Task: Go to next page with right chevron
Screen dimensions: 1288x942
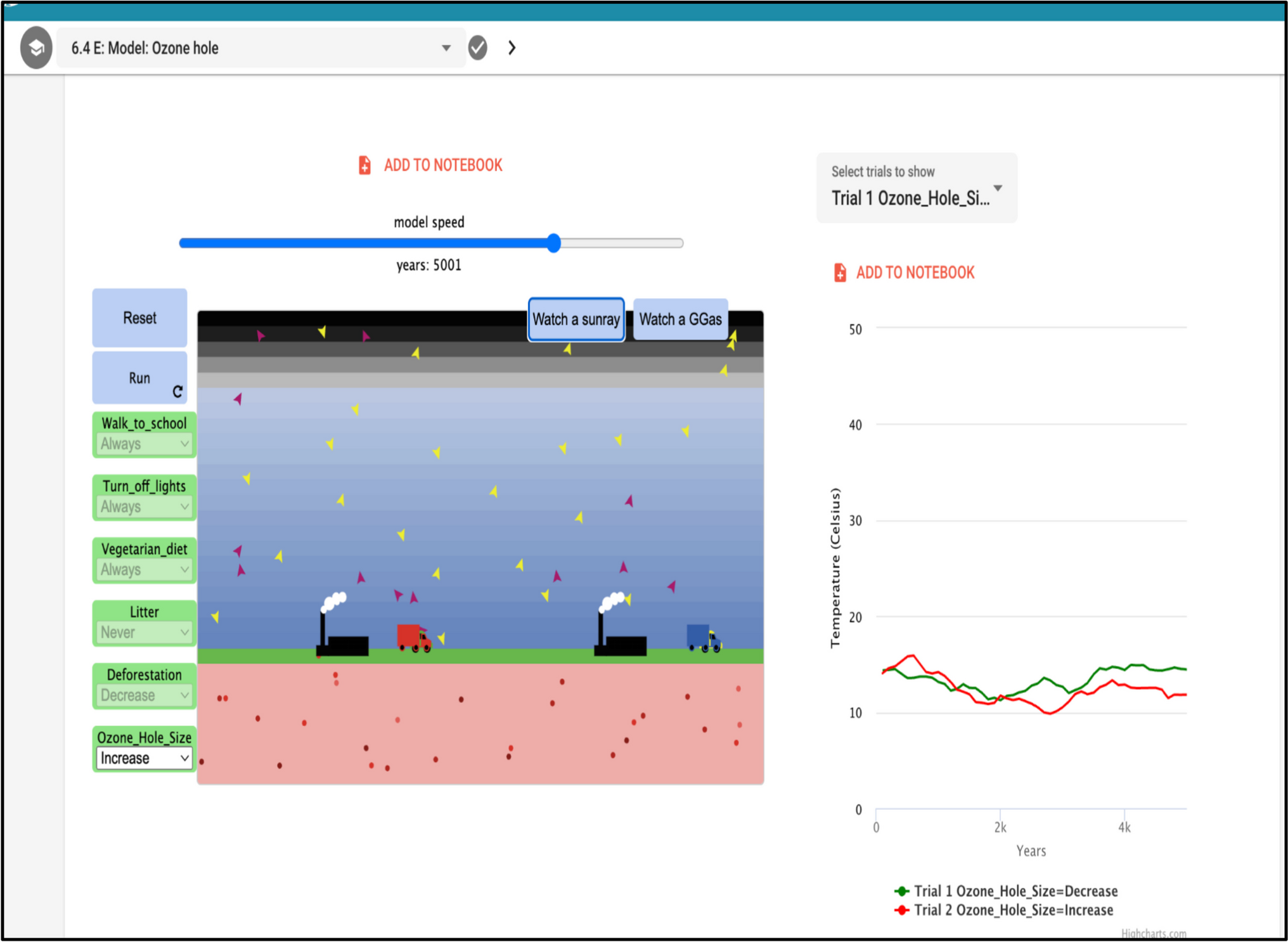Action: [x=512, y=48]
